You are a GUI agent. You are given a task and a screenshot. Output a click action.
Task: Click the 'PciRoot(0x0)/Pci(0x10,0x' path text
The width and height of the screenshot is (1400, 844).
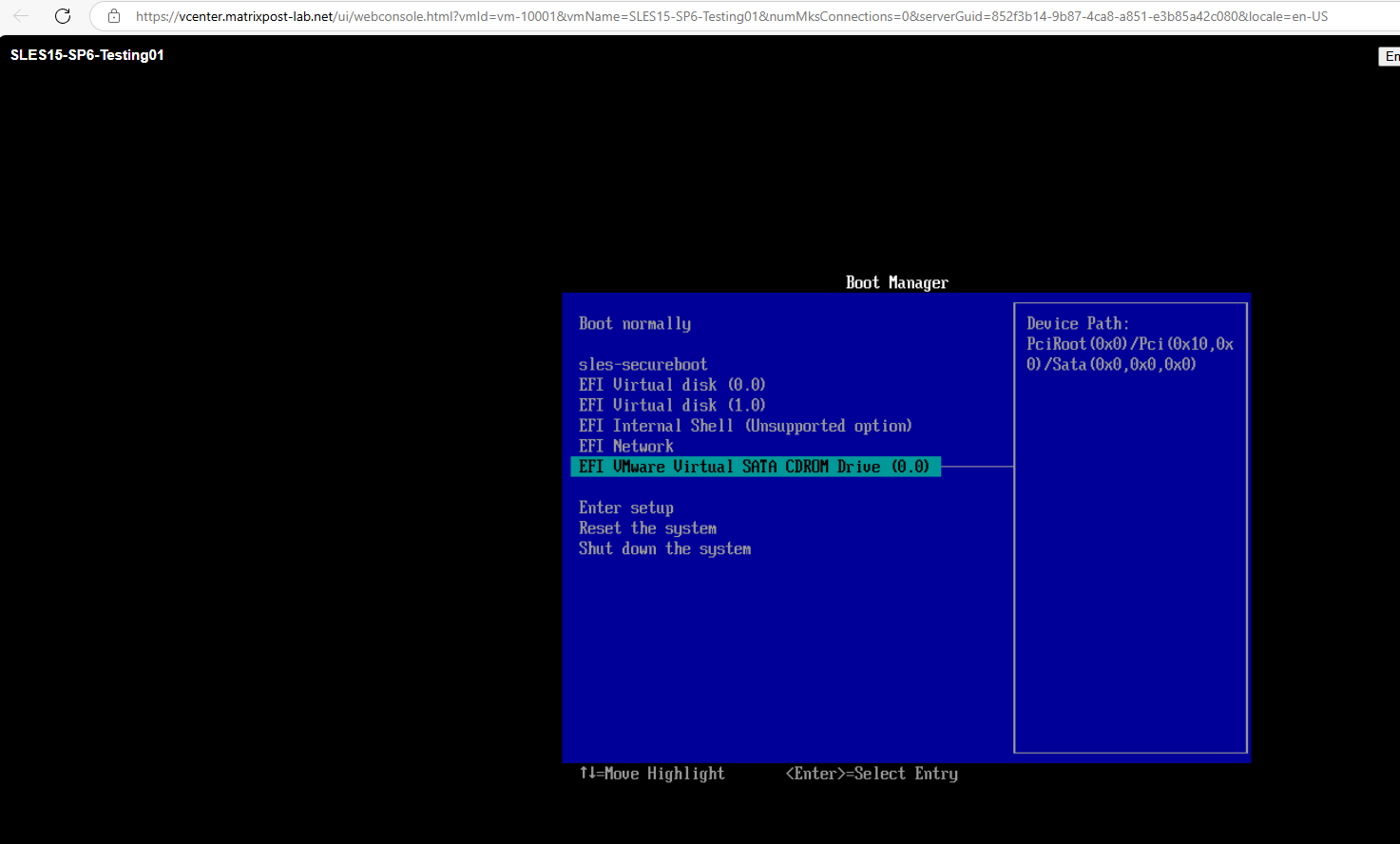(x=1130, y=344)
